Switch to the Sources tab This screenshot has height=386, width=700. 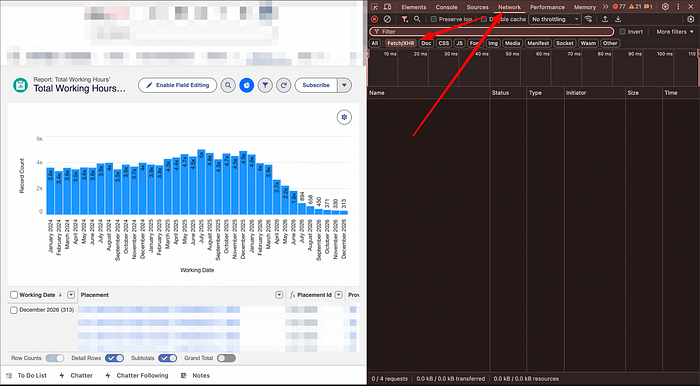(478, 7)
